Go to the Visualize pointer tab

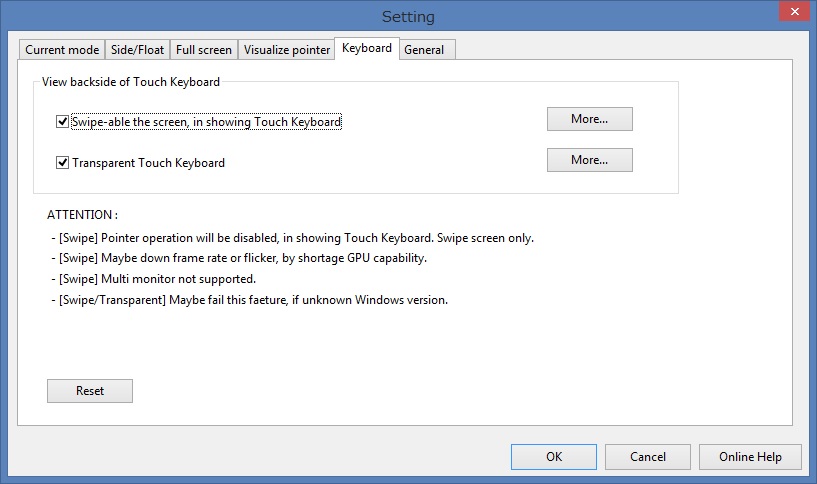click(287, 49)
